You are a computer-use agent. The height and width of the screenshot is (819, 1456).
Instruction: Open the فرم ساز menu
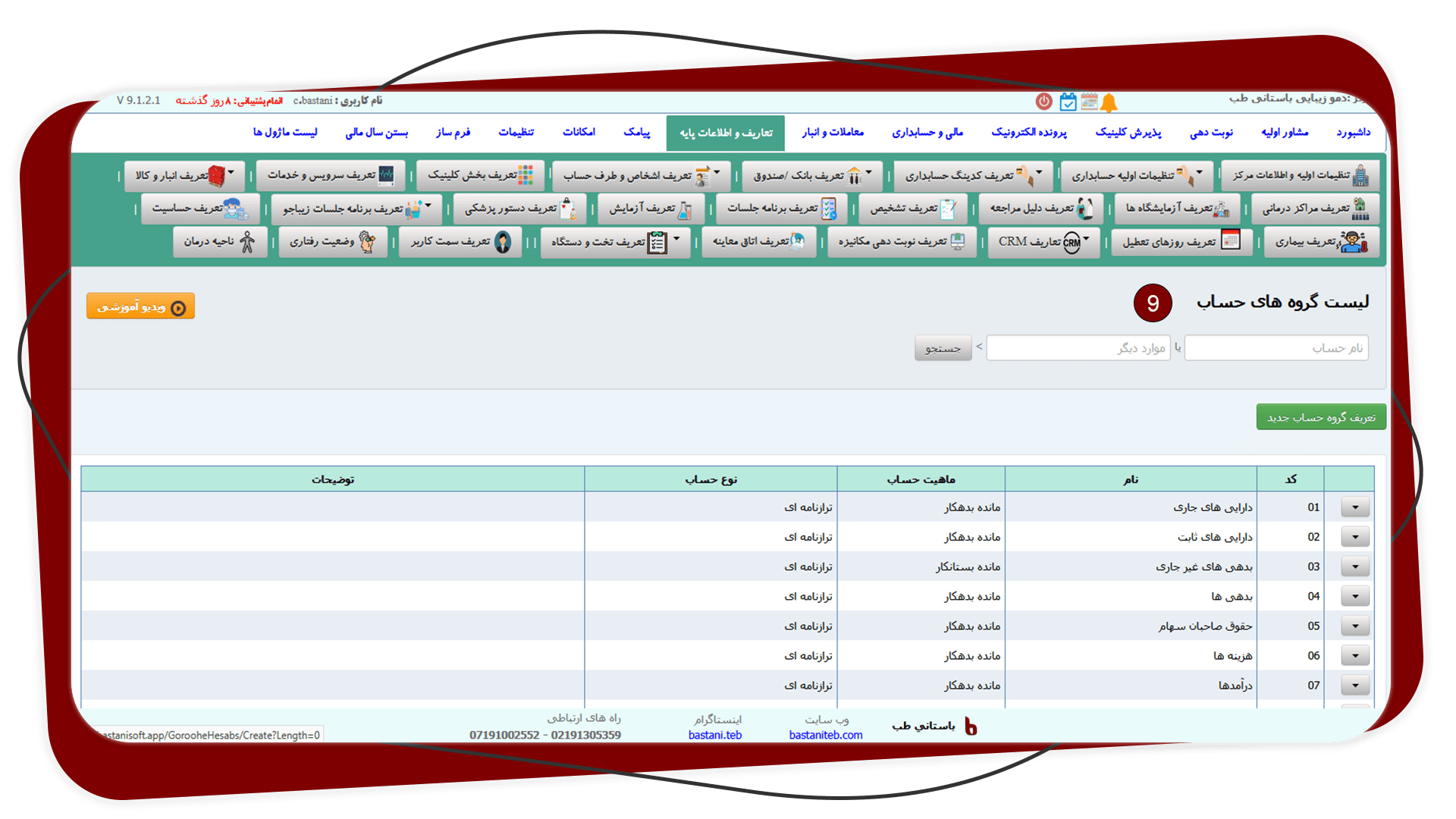[453, 133]
